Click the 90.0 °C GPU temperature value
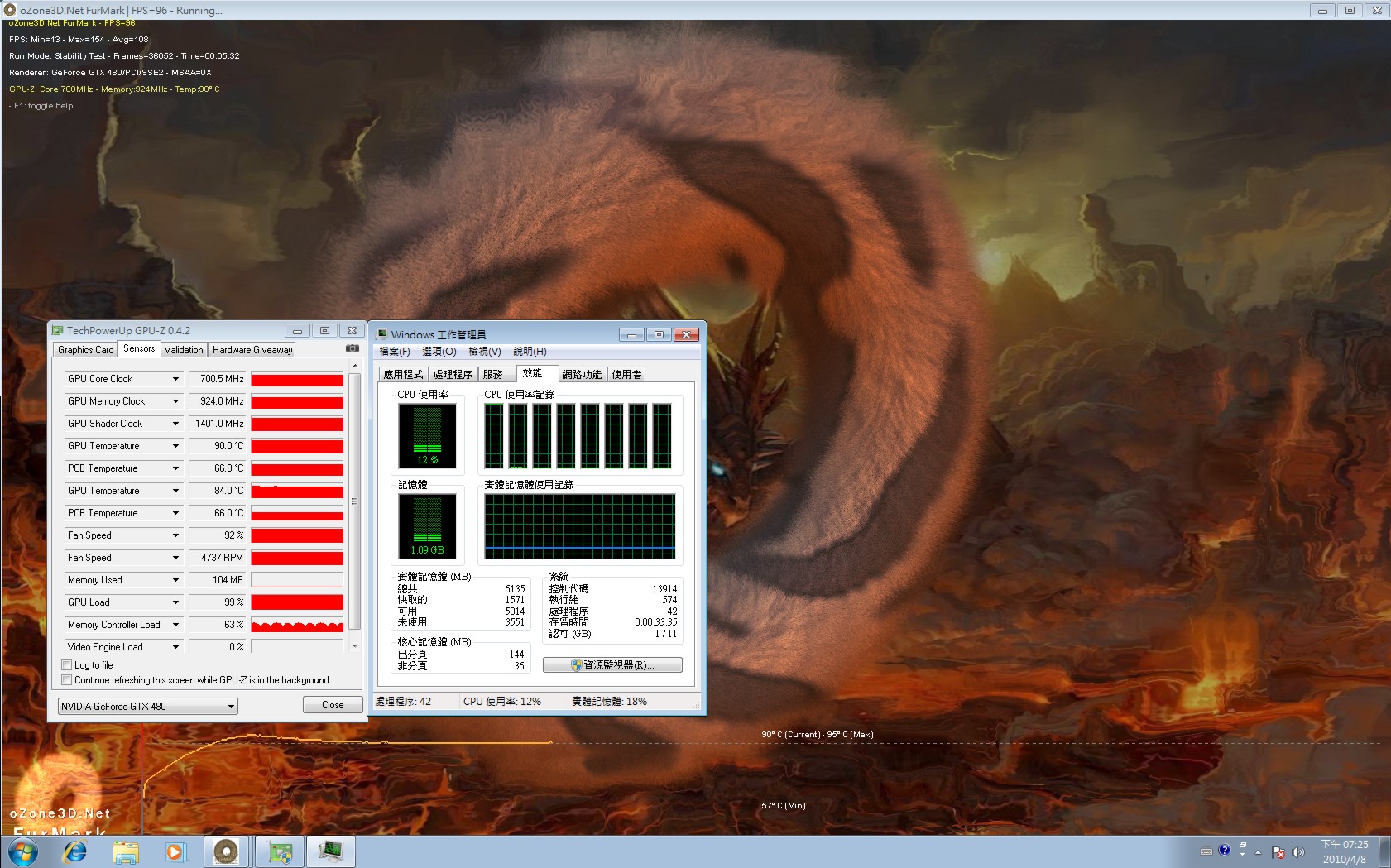Screen dimensions: 1391x868 (x=218, y=446)
